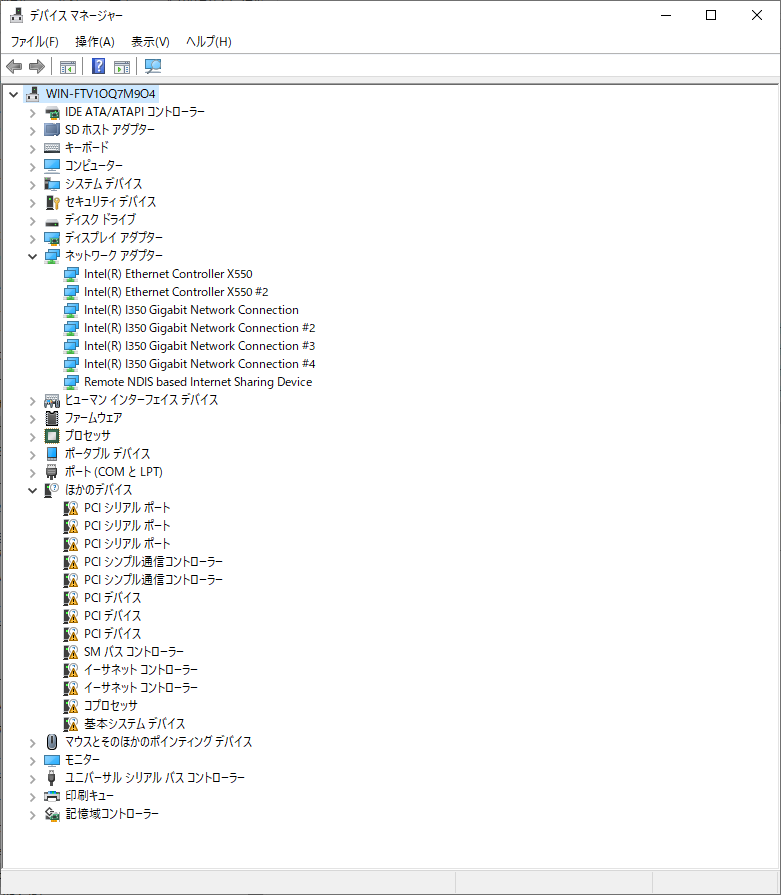Click the 印刷キュー printer icon
This screenshot has height=895, width=781.
[x=52, y=796]
